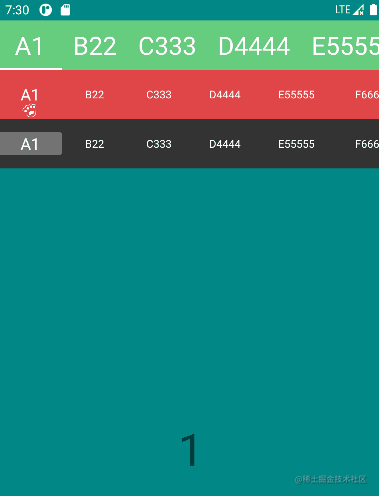Viewport: 379px width, 496px height.
Task: Select E55555 tab in dark bar
Action: [296, 144]
